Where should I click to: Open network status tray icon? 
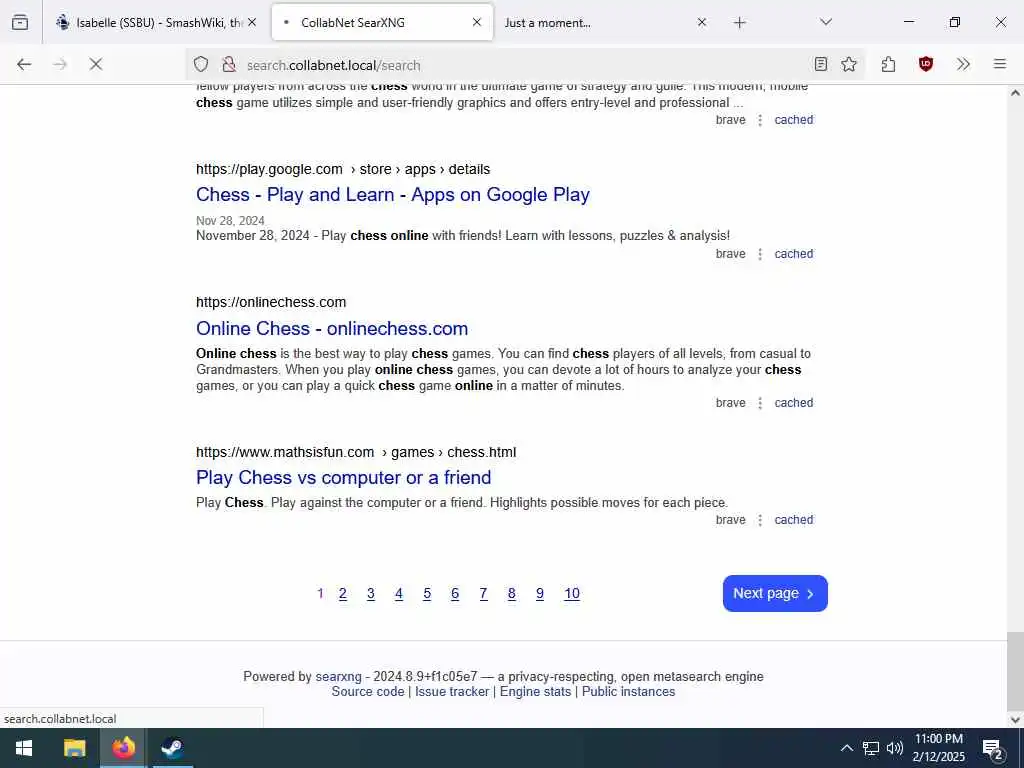click(x=871, y=748)
